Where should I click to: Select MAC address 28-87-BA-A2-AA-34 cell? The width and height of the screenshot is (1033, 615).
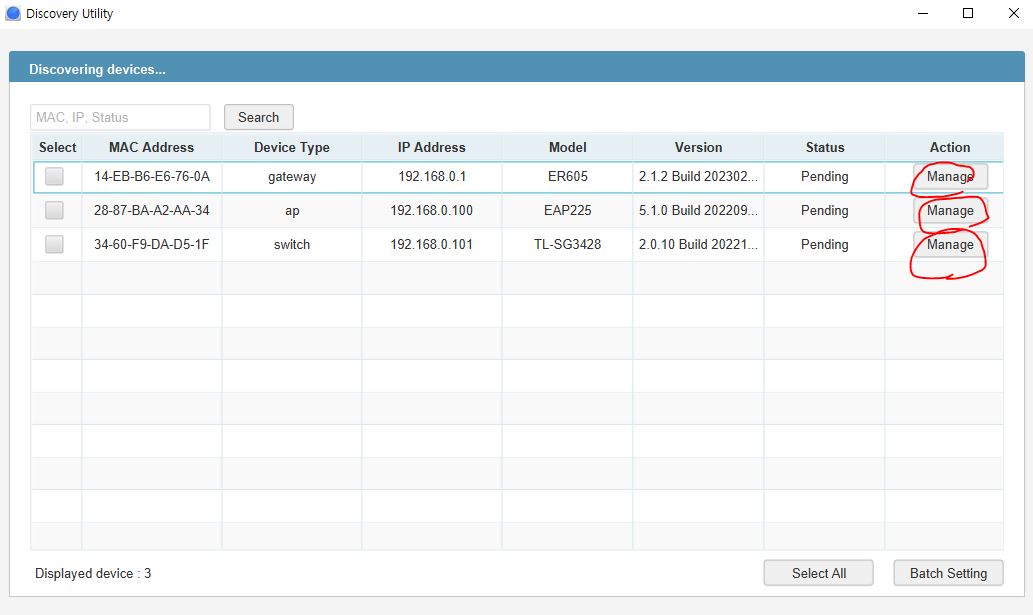(152, 211)
